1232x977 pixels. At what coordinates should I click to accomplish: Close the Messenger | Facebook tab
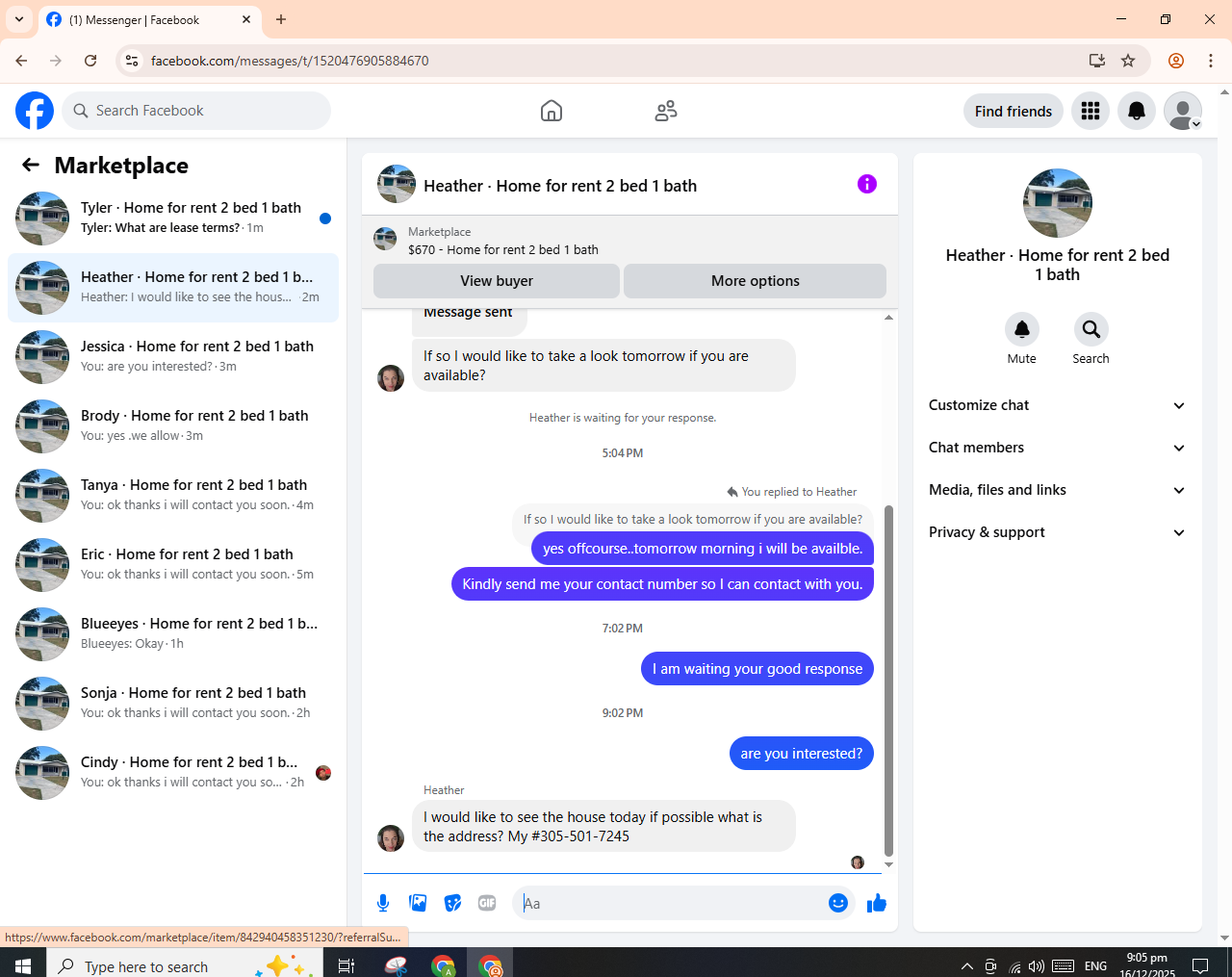tap(246, 19)
